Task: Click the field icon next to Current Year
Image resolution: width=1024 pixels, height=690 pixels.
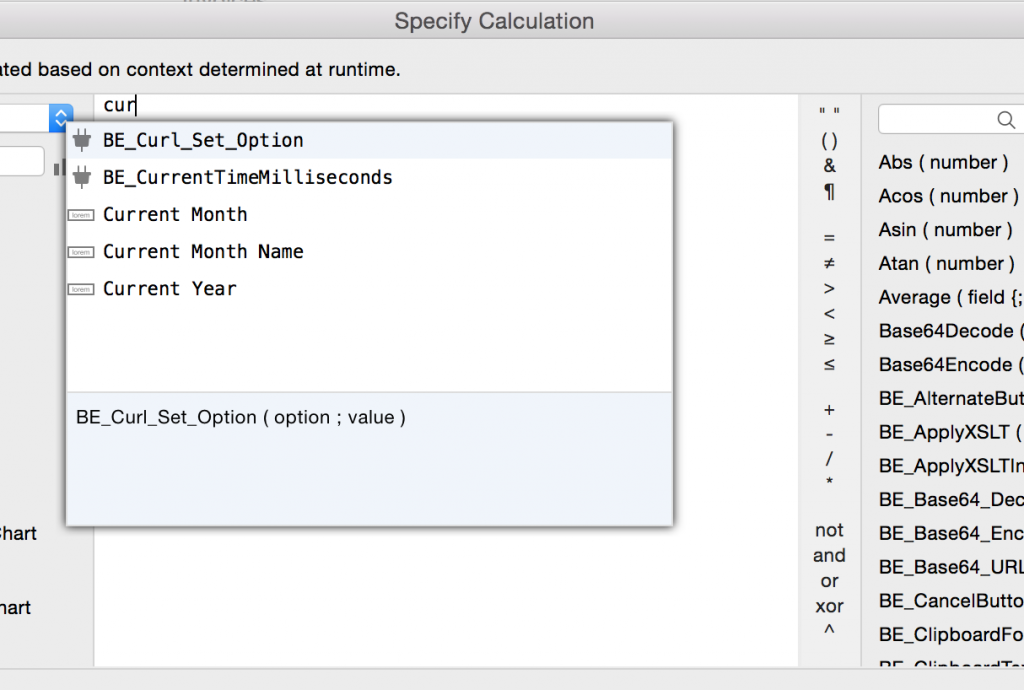Action: tap(81, 289)
